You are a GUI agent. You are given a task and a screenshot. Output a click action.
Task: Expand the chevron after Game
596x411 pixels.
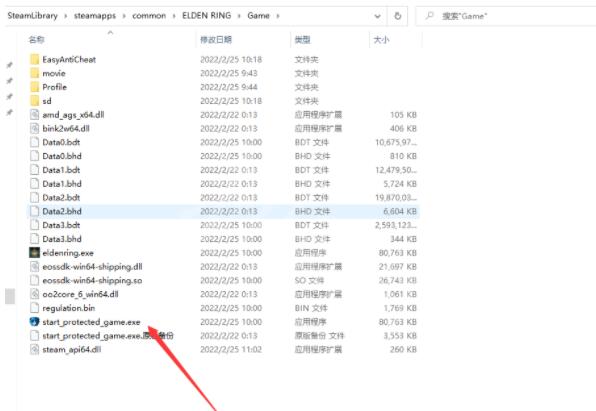(x=278, y=16)
